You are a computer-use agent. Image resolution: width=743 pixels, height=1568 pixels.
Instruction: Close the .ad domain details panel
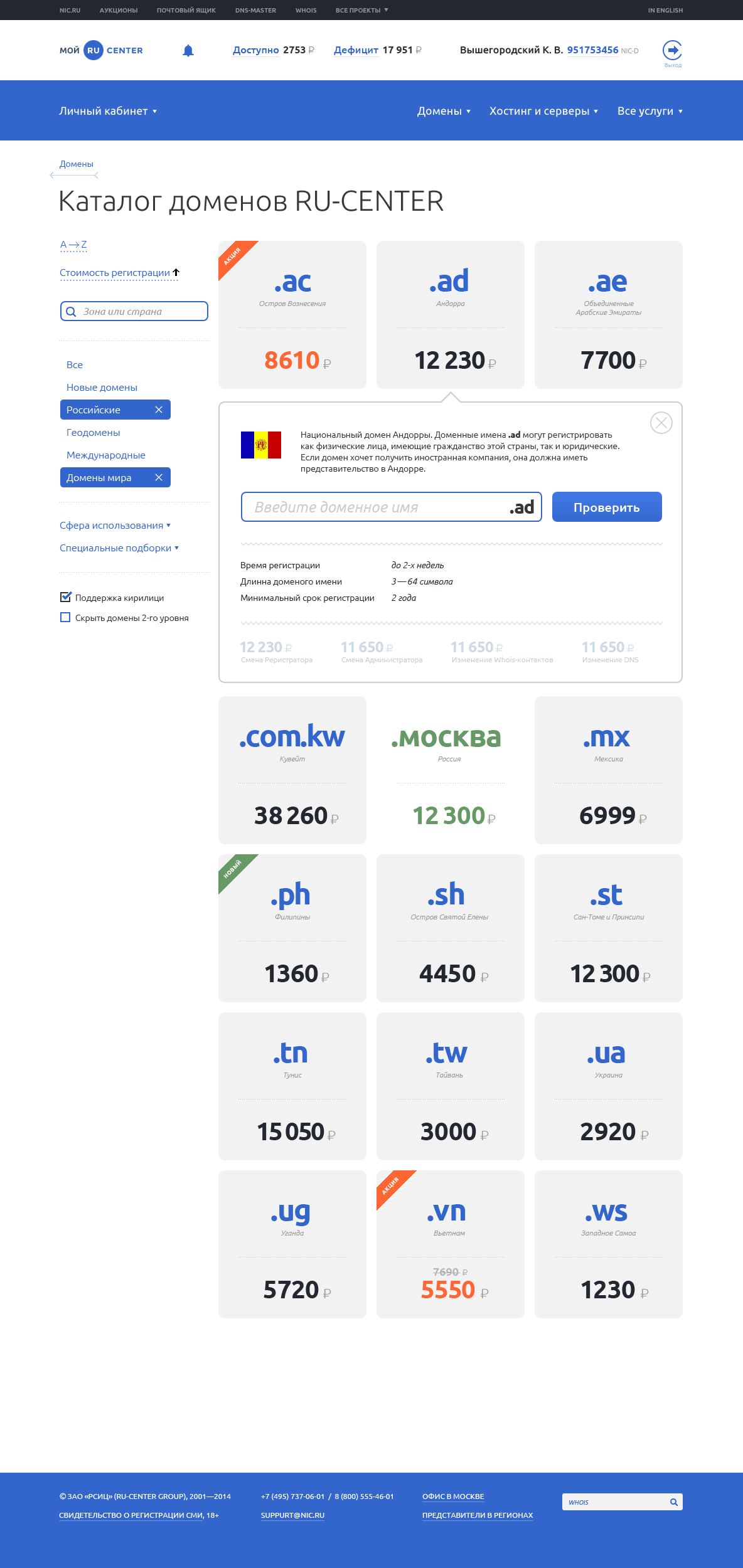click(661, 423)
